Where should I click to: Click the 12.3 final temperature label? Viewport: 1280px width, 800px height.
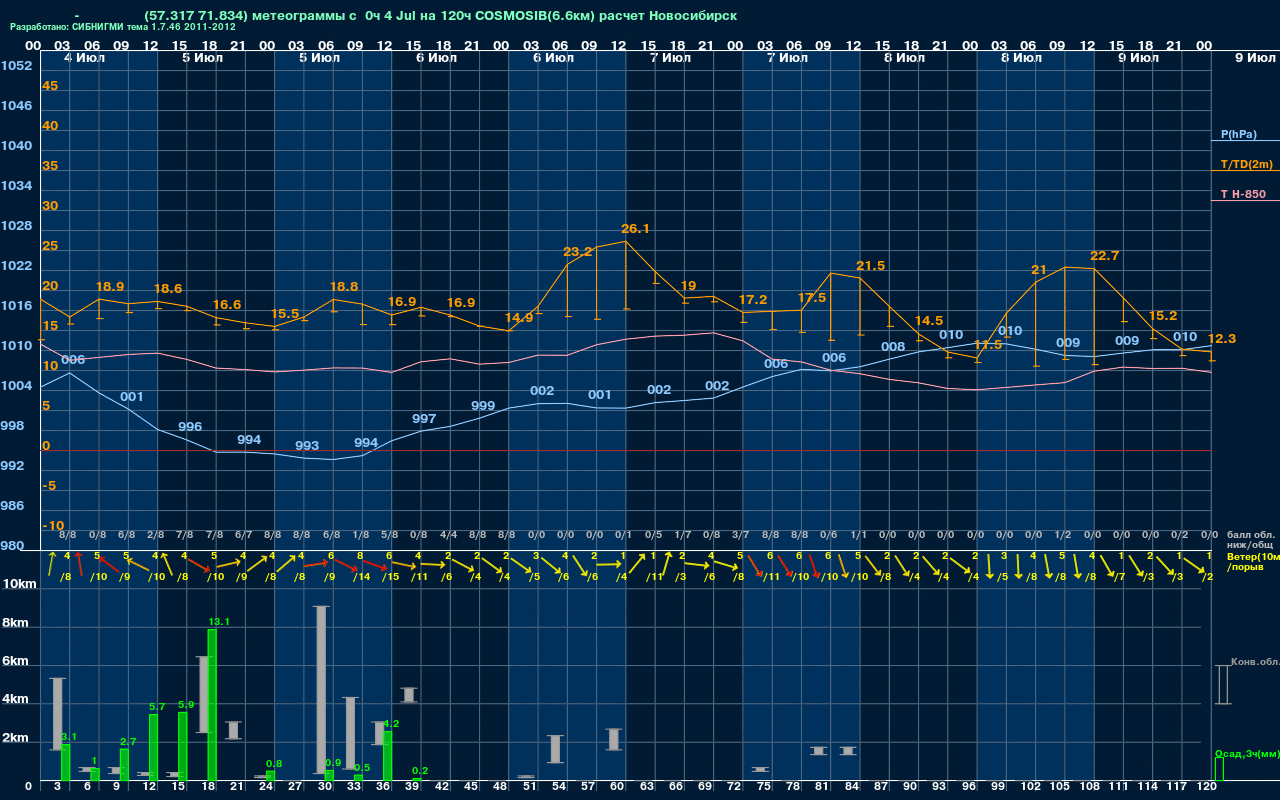(x=1222, y=339)
